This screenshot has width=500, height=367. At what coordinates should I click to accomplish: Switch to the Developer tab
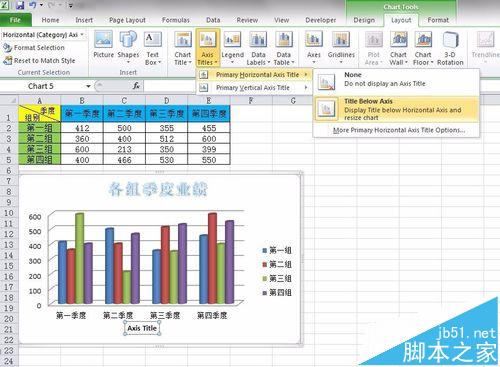321,20
